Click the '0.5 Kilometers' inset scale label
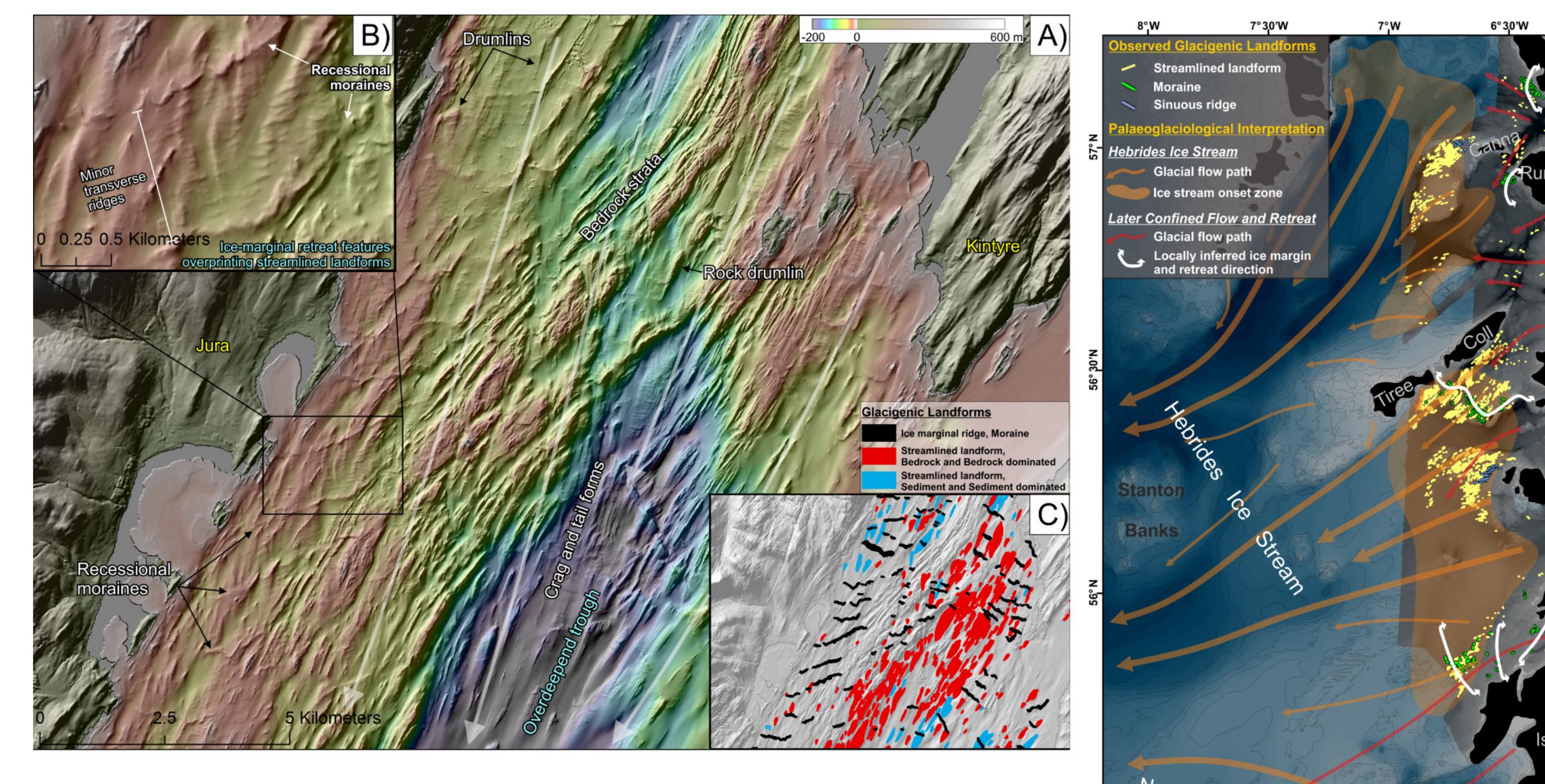The width and height of the screenshot is (1545, 784). coord(154,239)
